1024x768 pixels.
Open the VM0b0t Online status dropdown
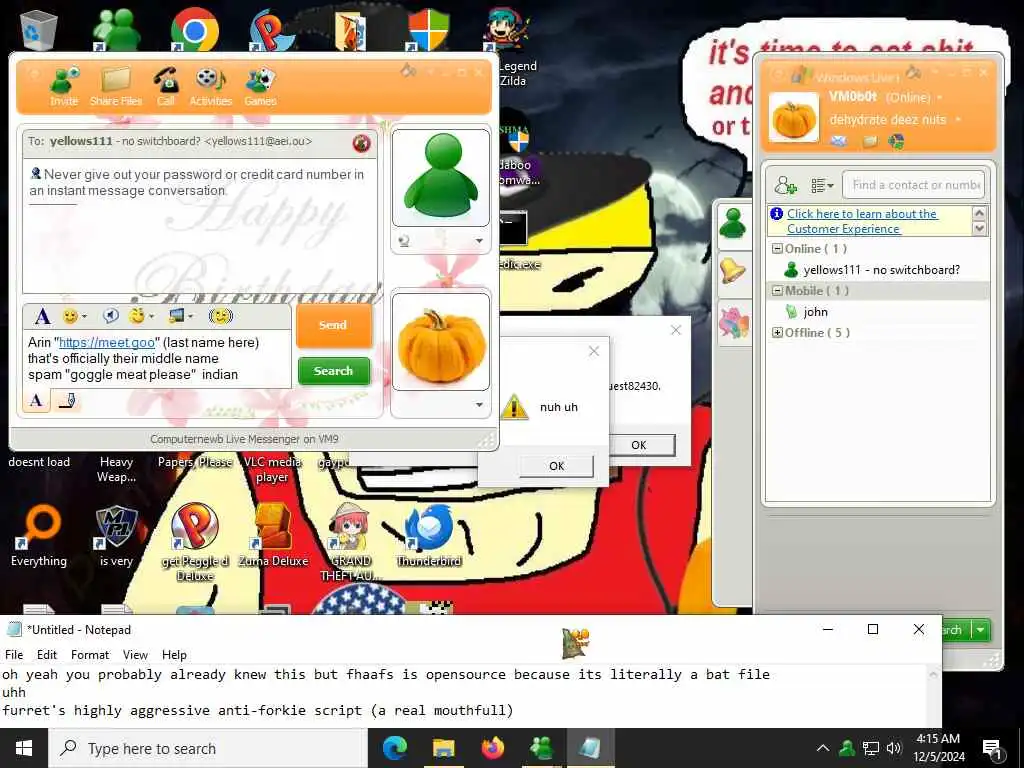[x=940, y=97]
